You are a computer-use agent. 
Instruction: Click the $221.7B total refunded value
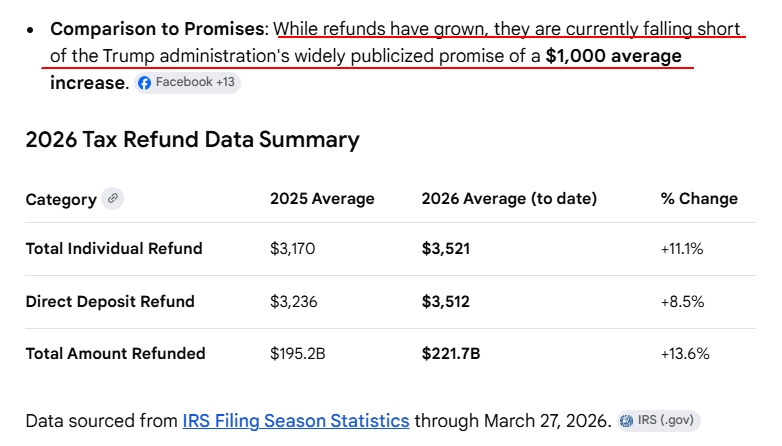[x=453, y=353]
